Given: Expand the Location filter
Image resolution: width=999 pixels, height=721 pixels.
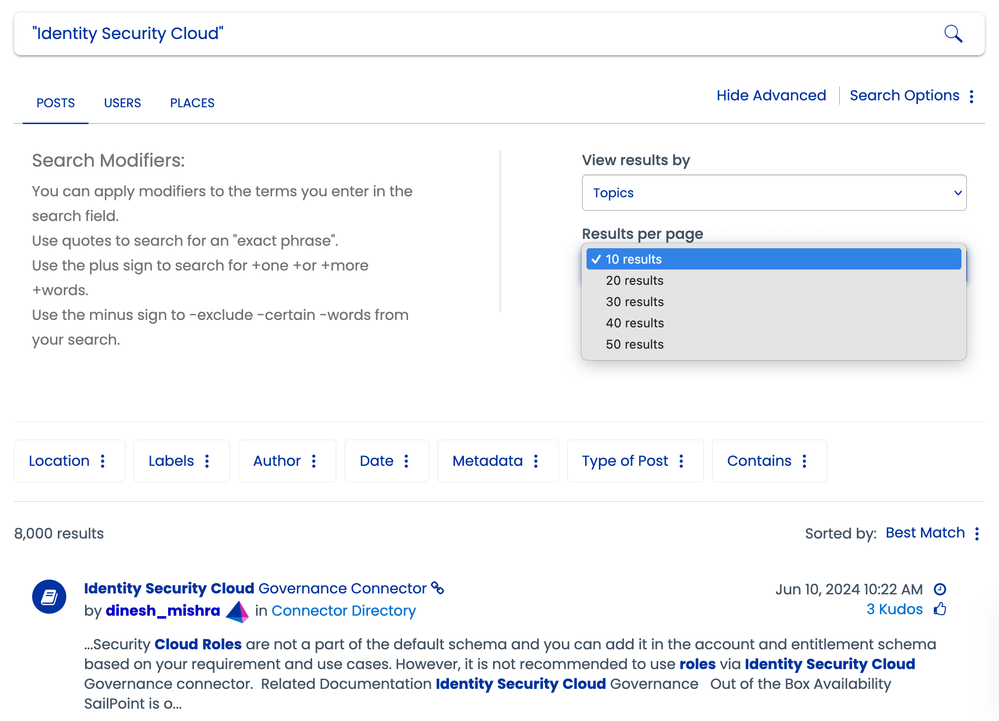Looking at the screenshot, I should point(69,461).
